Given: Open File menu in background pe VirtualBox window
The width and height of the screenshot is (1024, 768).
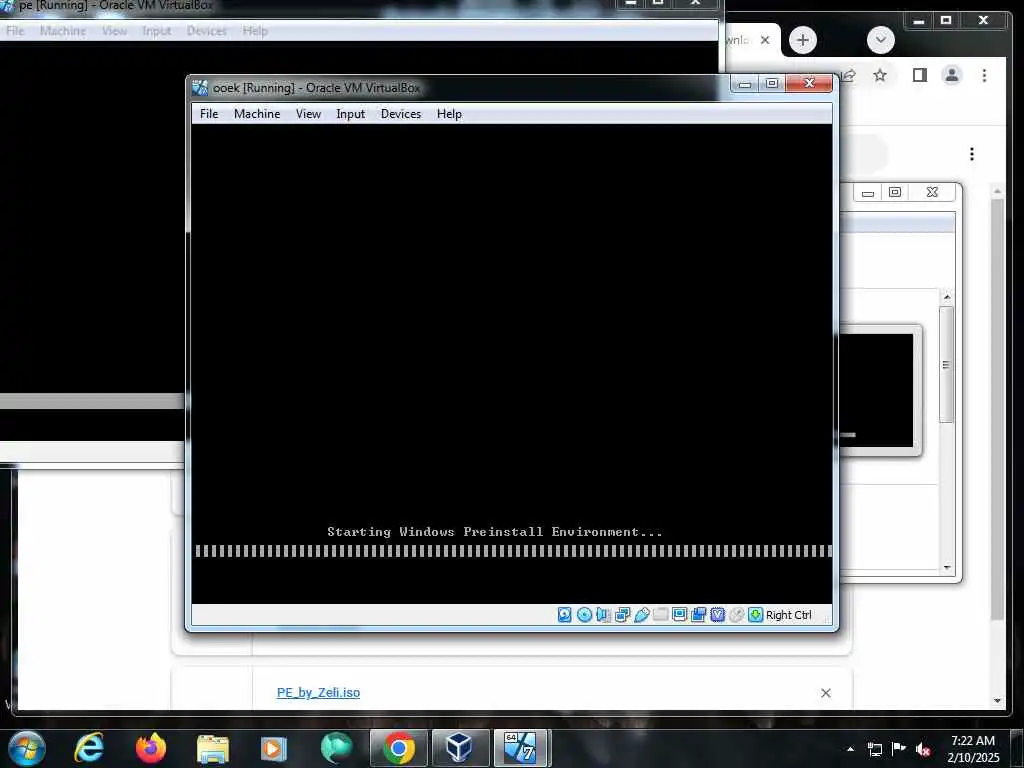Looking at the screenshot, I should (15, 31).
